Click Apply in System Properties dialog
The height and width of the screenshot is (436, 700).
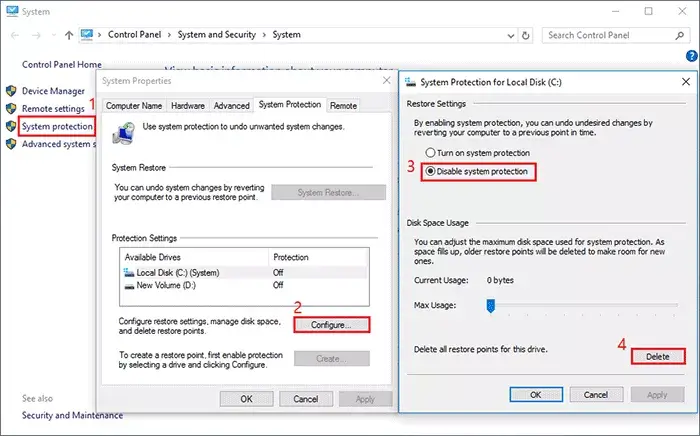pos(365,399)
